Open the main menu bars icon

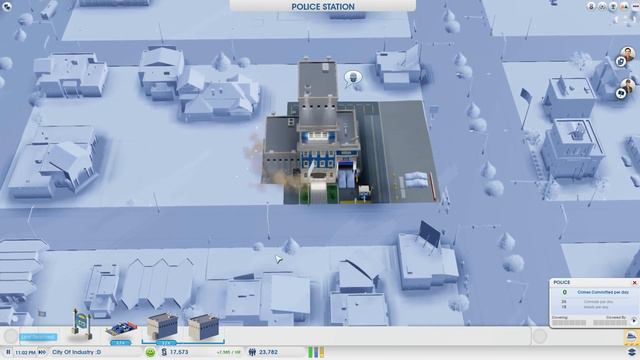(x=635, y=7)
